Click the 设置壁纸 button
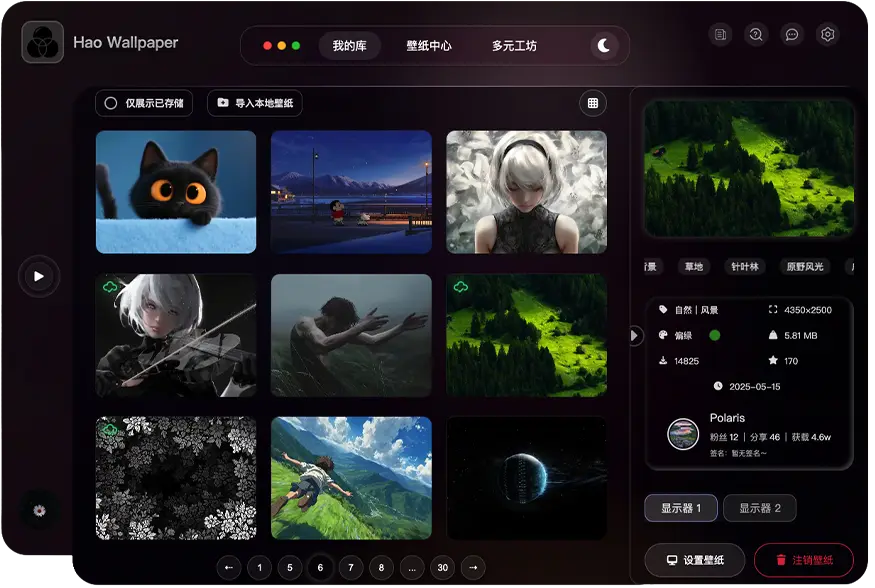The height and width of the screenshot is (588, 875). [x=694, y=559]
